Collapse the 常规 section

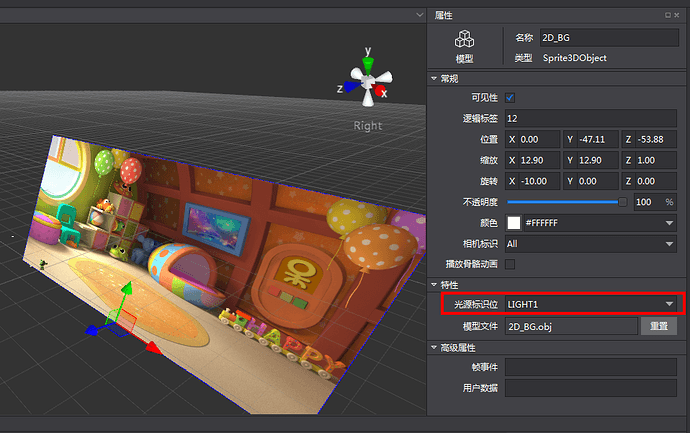tap(434, 79)
